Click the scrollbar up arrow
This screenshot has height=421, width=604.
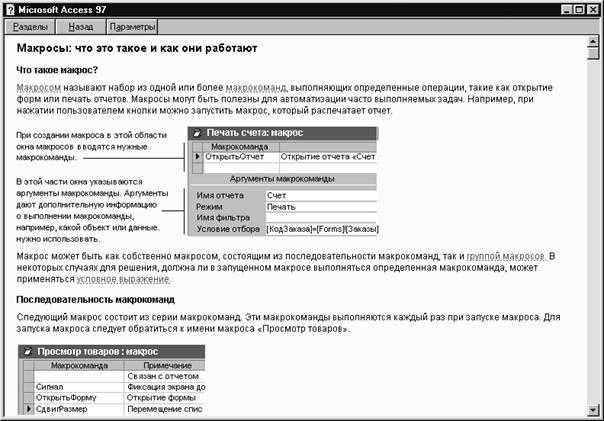pyautogui.click(x=593, y=41)
